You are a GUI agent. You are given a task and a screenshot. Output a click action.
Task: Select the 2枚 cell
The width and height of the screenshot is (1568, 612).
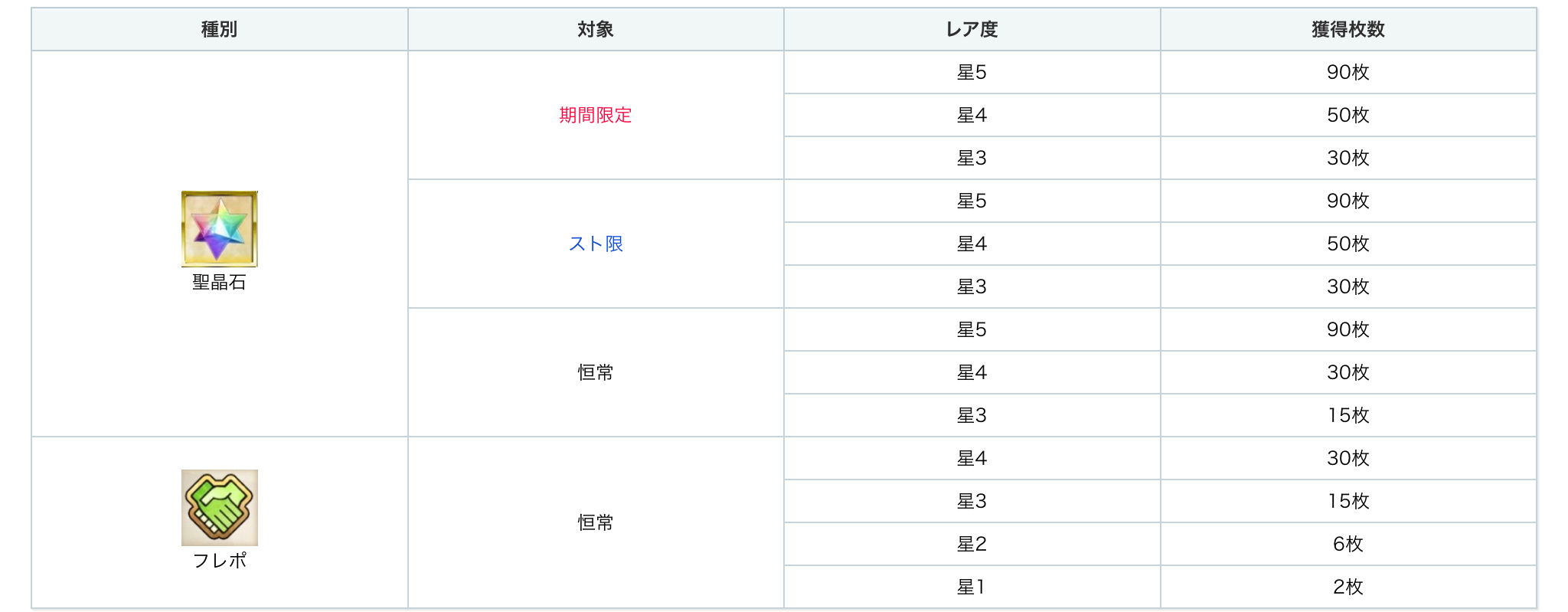pos(1347,587)
